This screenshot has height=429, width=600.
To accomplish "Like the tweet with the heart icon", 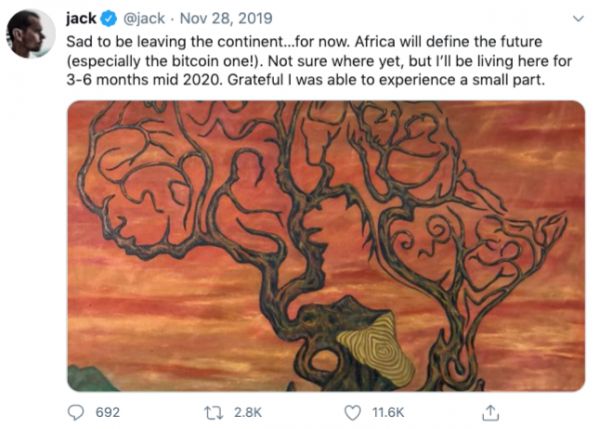I will [352, 411].
